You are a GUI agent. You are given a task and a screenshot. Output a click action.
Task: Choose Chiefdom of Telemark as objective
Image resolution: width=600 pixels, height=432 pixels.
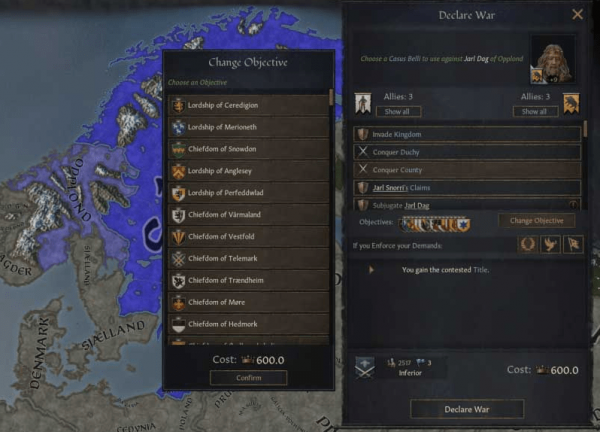pos(249,259)
